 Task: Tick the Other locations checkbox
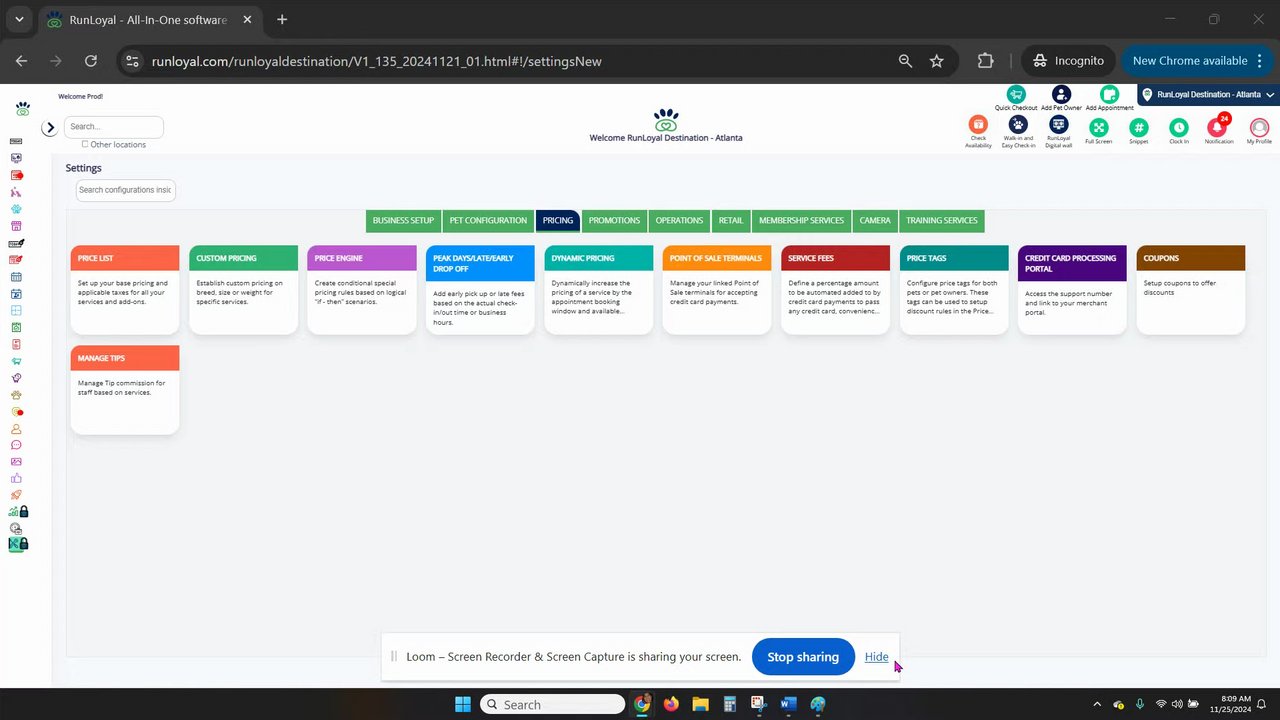coord(85,144)
